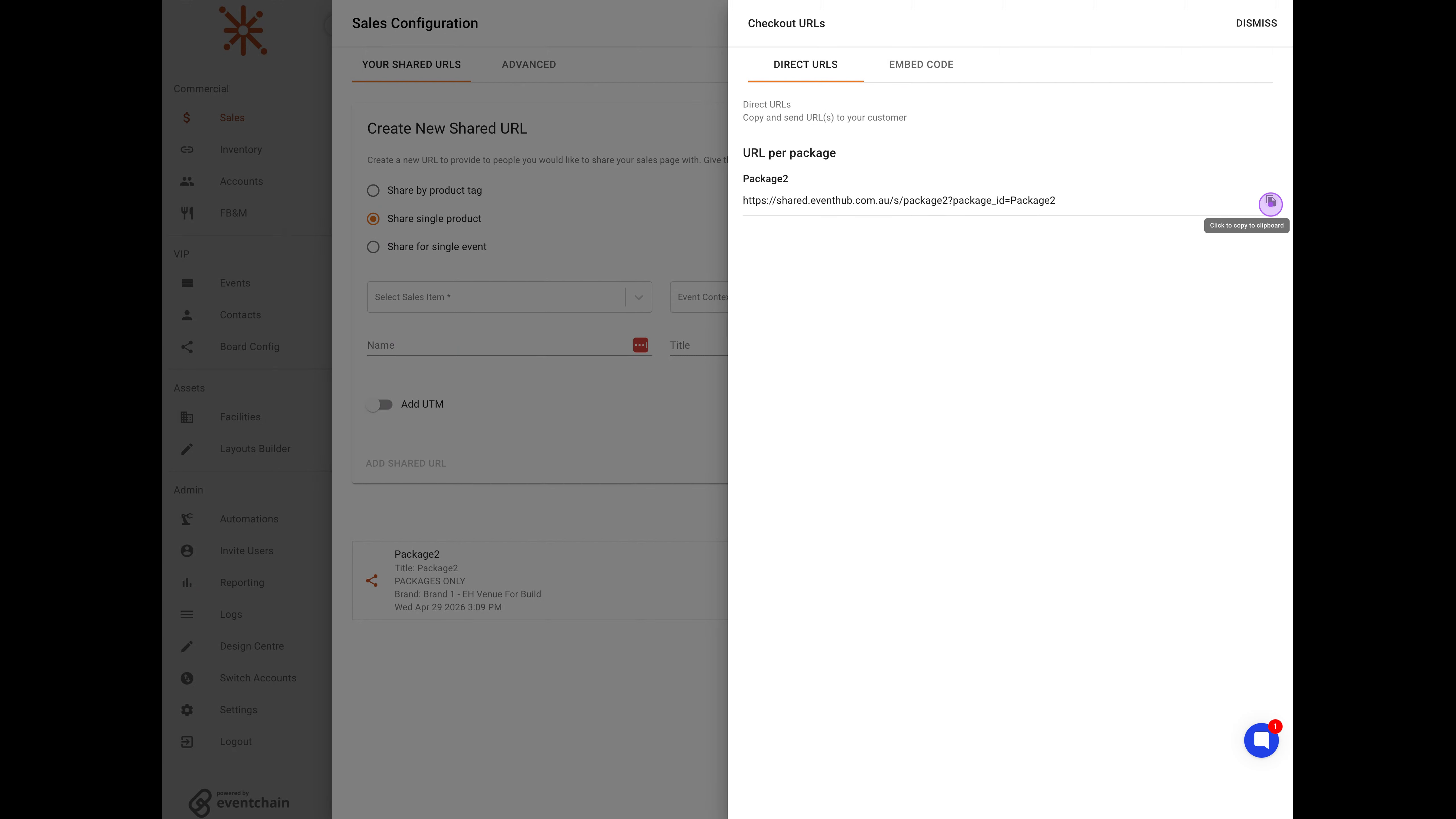Open Accounts from the sidebar
The height and width of the screenshot is (819, 1456).
[x=241, y=181]
